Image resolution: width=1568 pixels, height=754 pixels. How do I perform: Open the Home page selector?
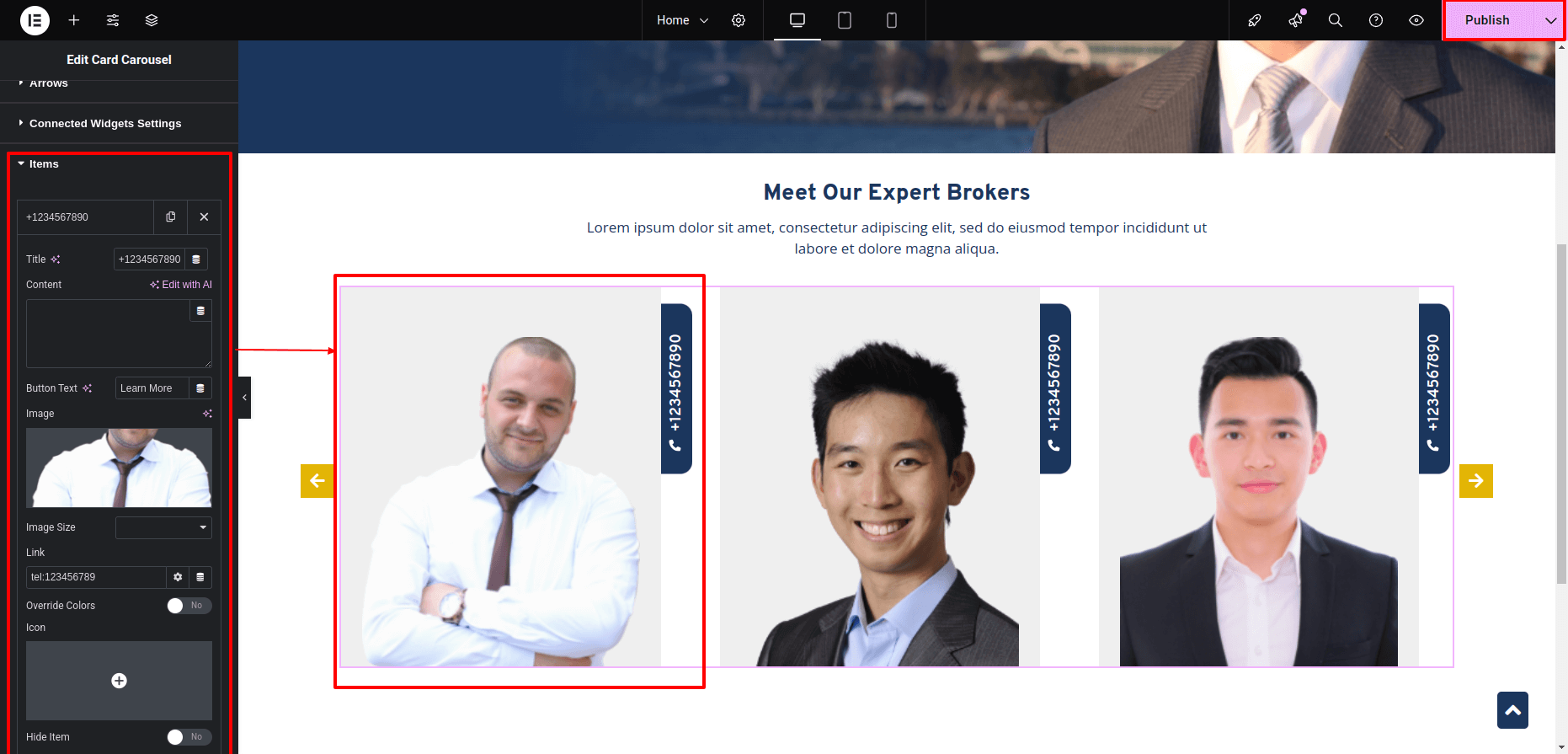682,20
